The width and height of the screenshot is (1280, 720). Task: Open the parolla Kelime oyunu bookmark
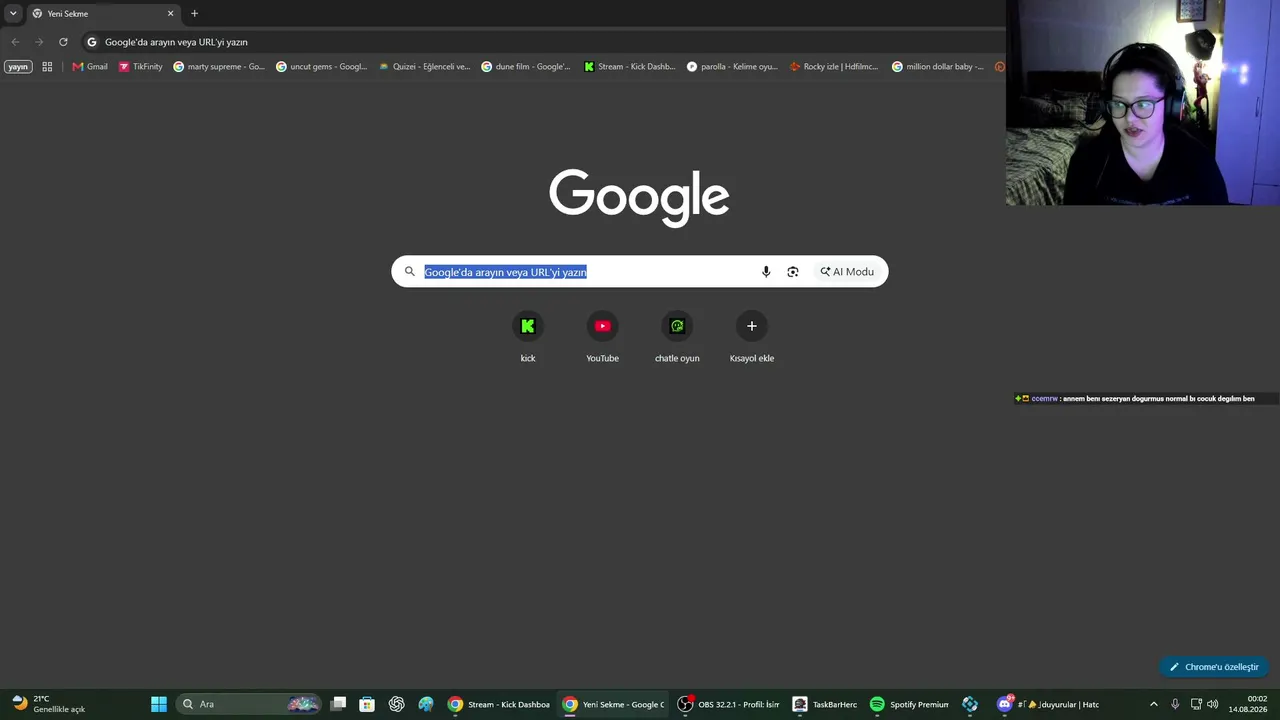732,67
